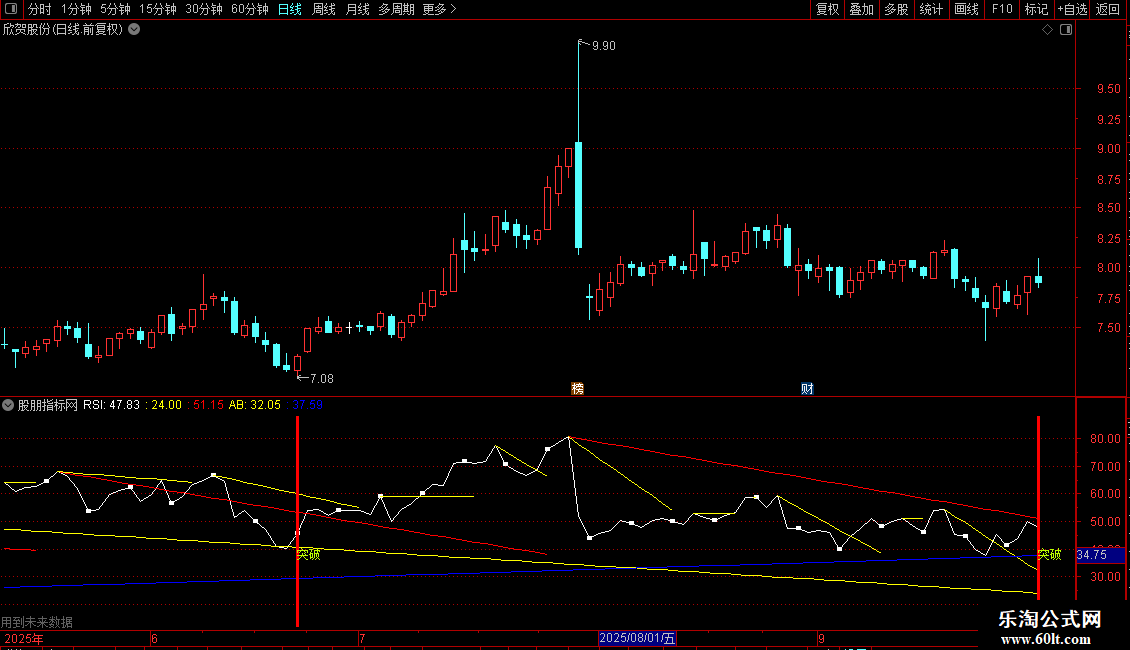The image size is (1130, 650).
Task: Switch to 15分钟 period
Action: 158,9
